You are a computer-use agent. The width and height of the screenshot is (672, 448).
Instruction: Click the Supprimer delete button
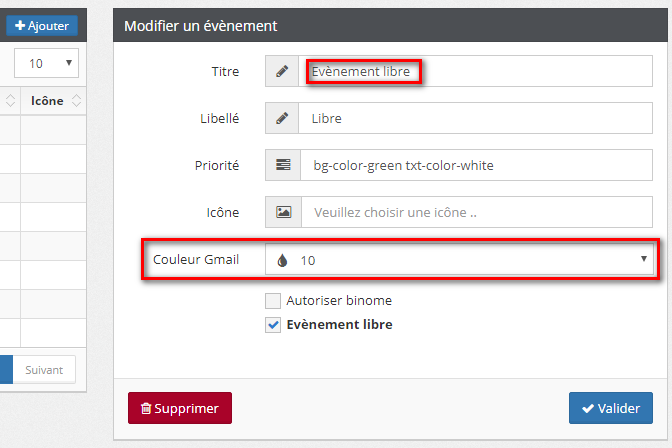[x=180, y=408]
